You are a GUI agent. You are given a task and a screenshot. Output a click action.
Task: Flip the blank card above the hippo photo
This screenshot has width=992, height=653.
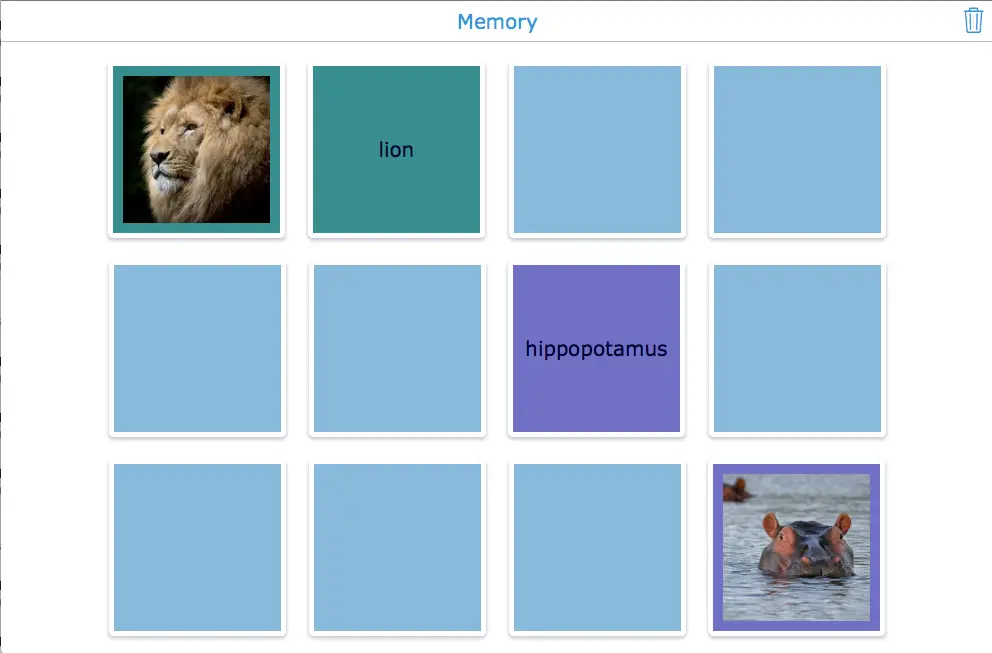[797, 349]
